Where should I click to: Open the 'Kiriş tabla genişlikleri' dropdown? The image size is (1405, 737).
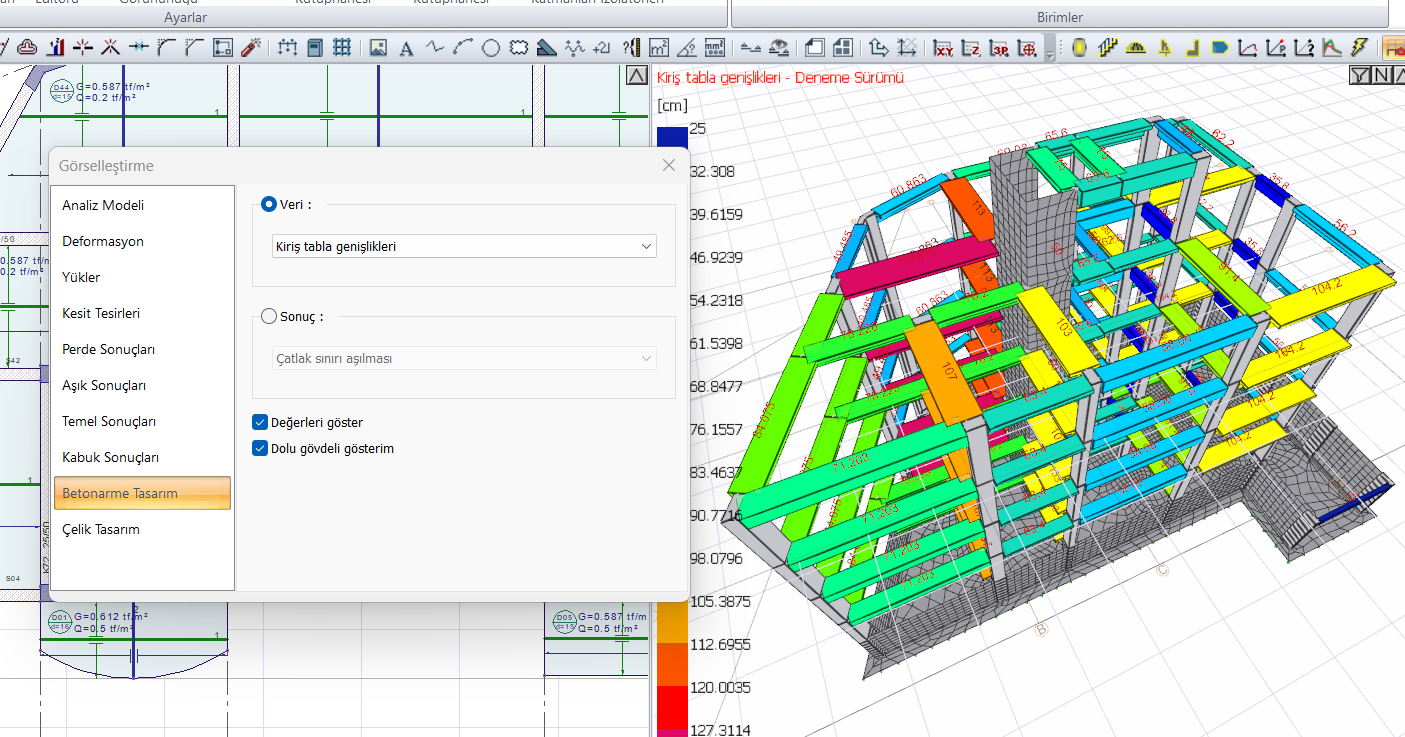(x=464, y=246)
